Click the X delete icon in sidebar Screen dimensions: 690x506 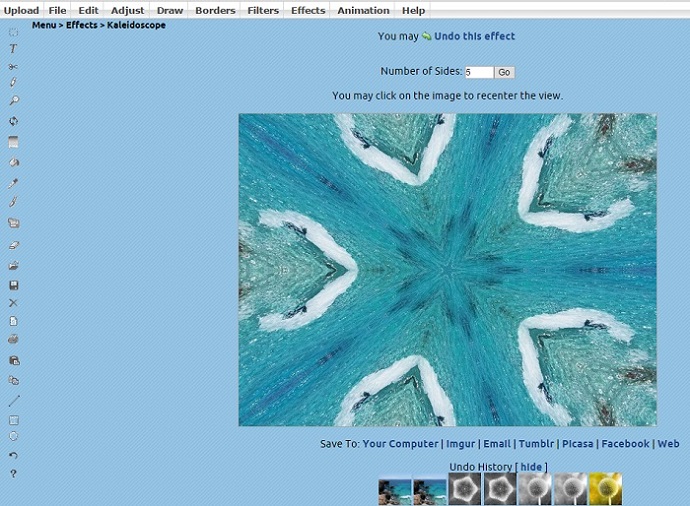click(14, 303)
